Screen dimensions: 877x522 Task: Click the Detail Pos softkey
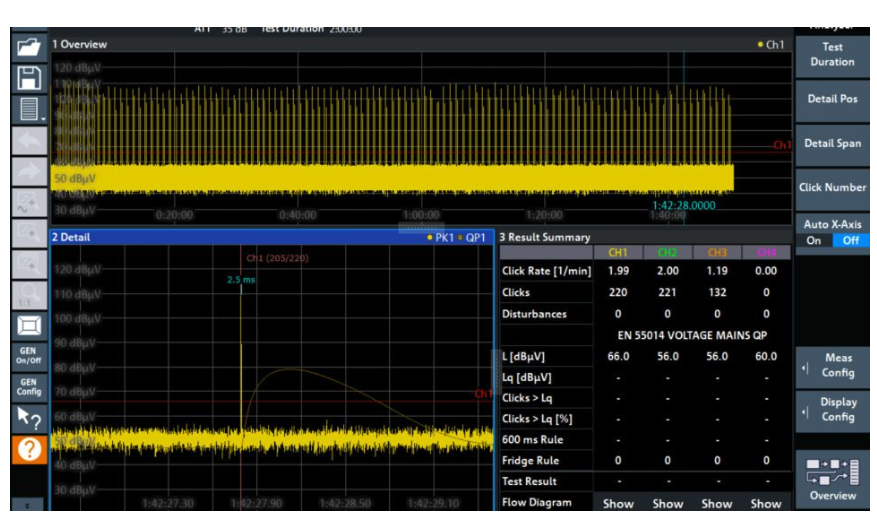(x=832, y=99)
